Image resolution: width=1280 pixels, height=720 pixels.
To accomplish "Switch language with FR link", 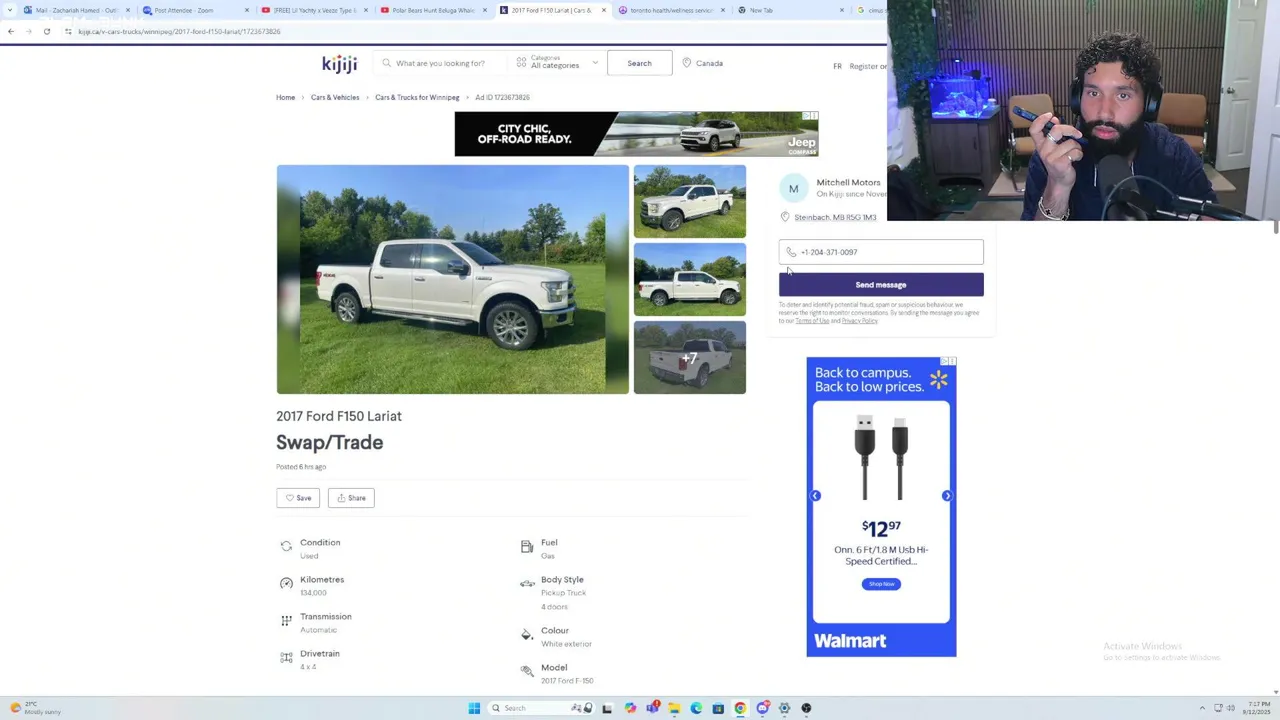I will (837, 67).
